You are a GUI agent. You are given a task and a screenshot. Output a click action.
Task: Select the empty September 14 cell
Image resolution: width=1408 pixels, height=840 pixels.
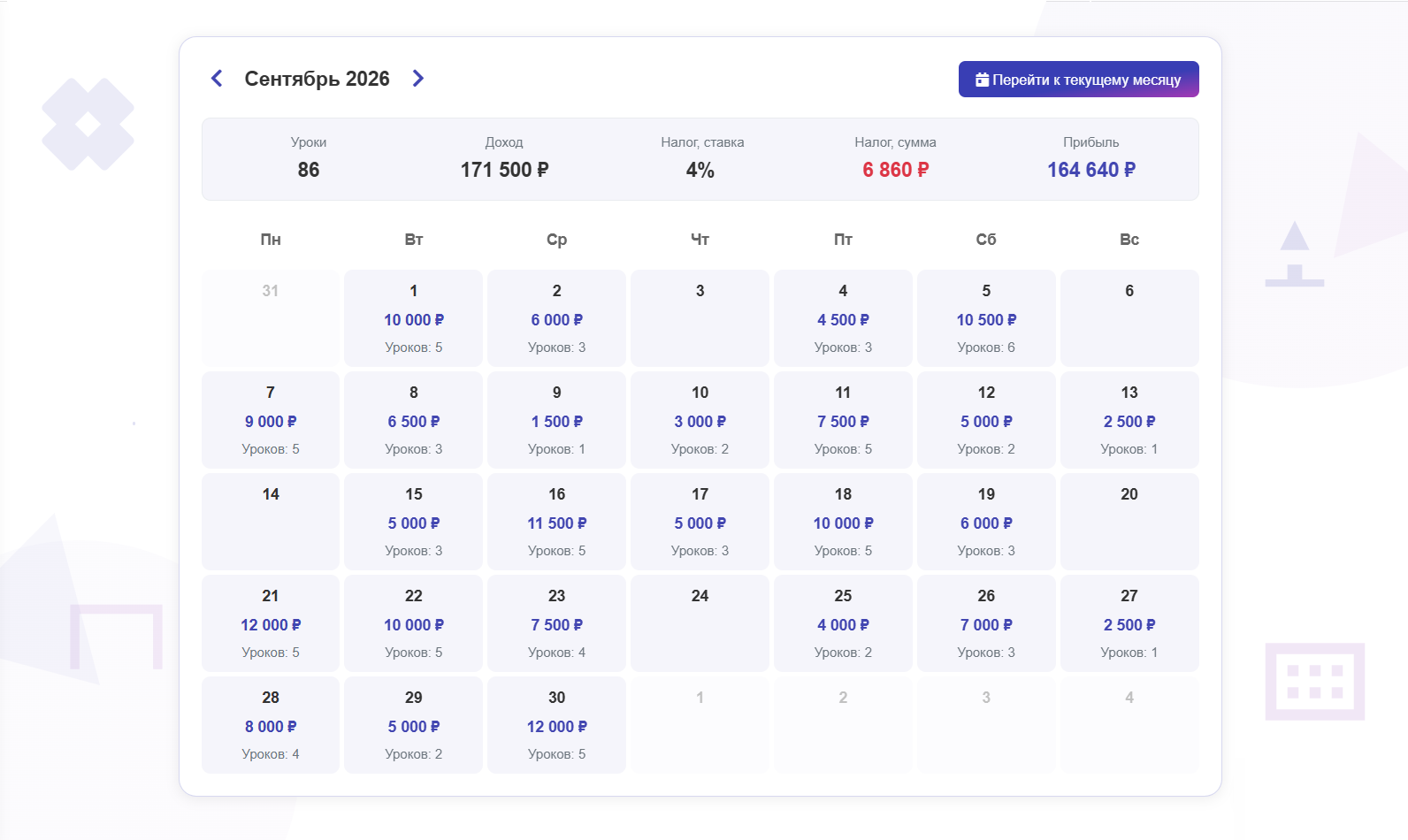[x=271, y=522]
